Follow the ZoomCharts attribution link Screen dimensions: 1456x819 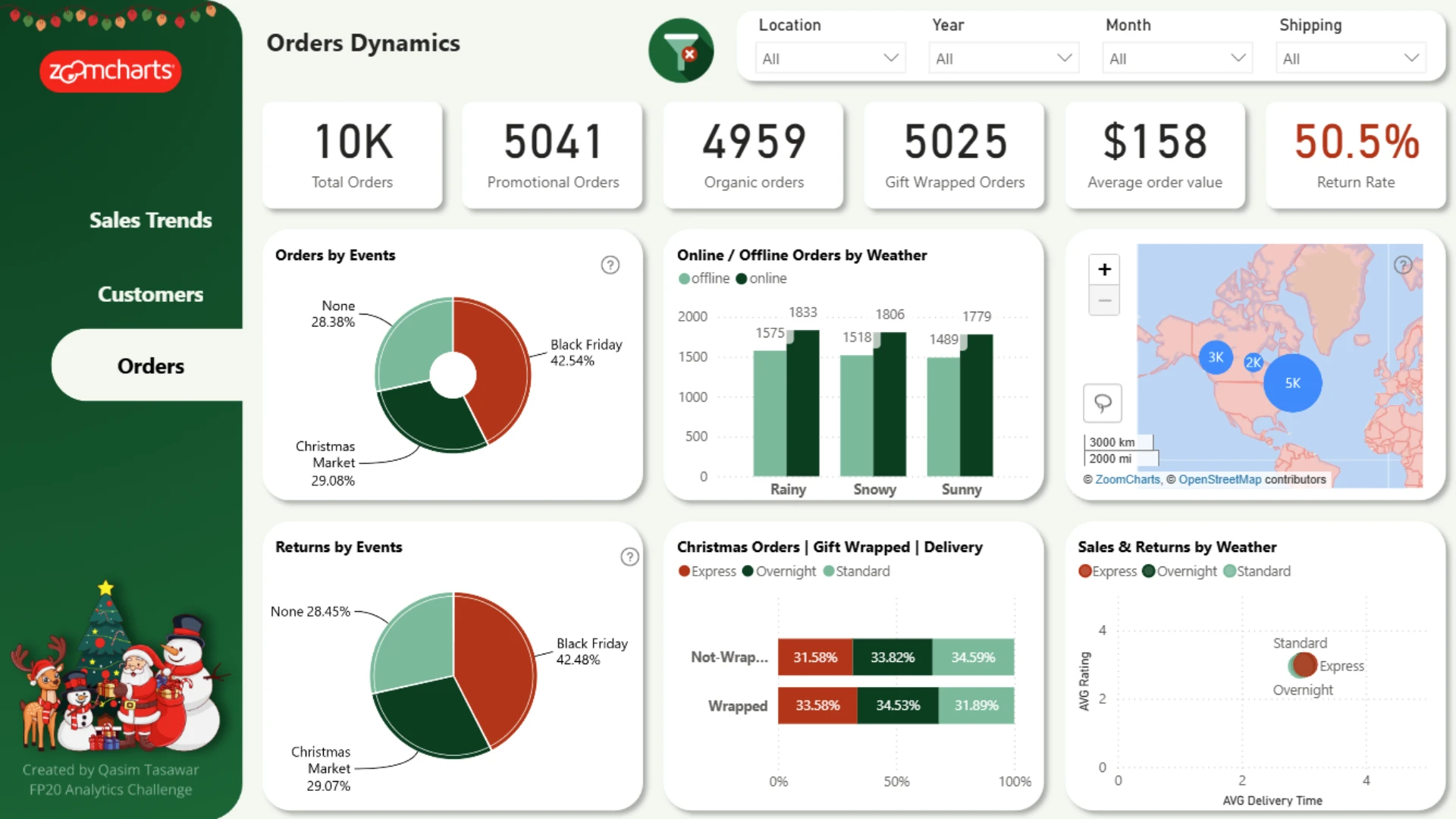click(x=1127, y=479)
